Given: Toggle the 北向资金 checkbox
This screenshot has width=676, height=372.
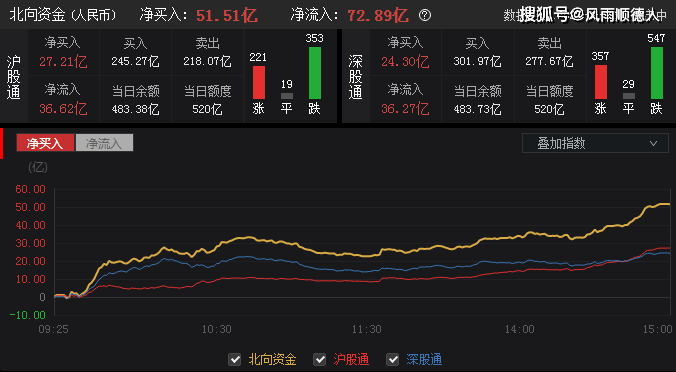Looking at the screenshot, I should pos(235,359).
